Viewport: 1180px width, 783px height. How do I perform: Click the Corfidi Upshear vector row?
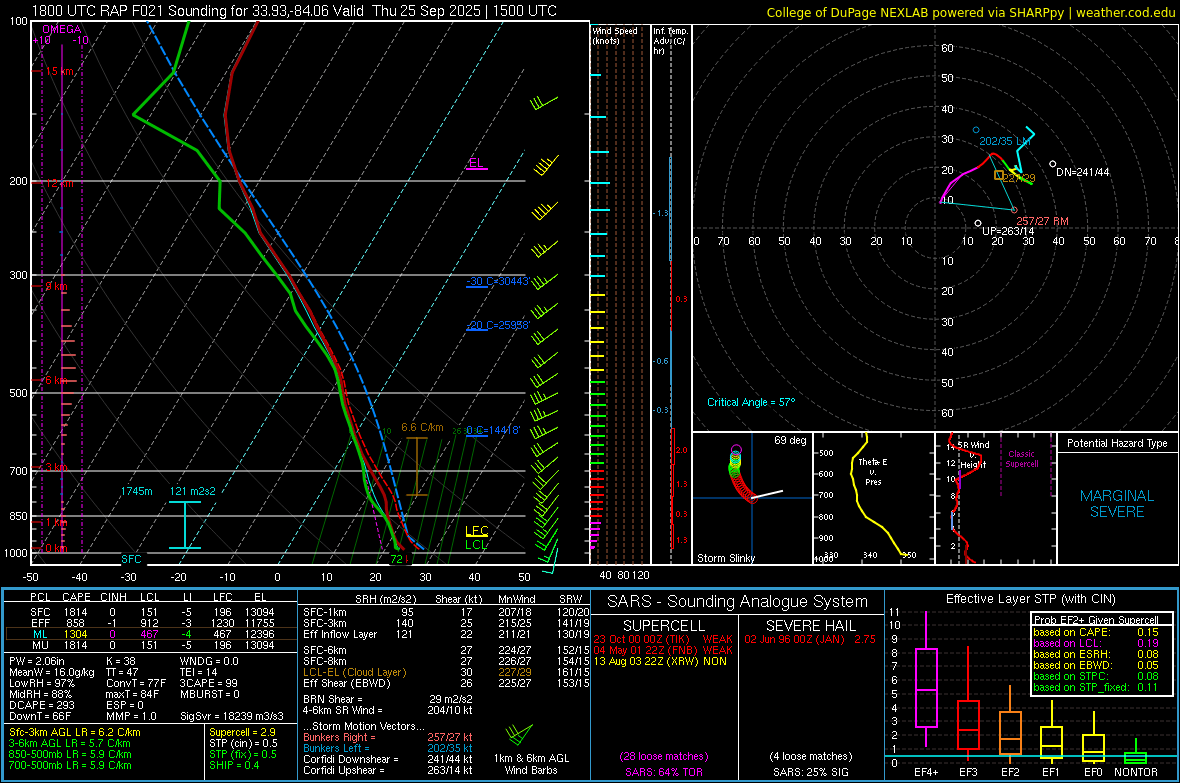[388, 770]
